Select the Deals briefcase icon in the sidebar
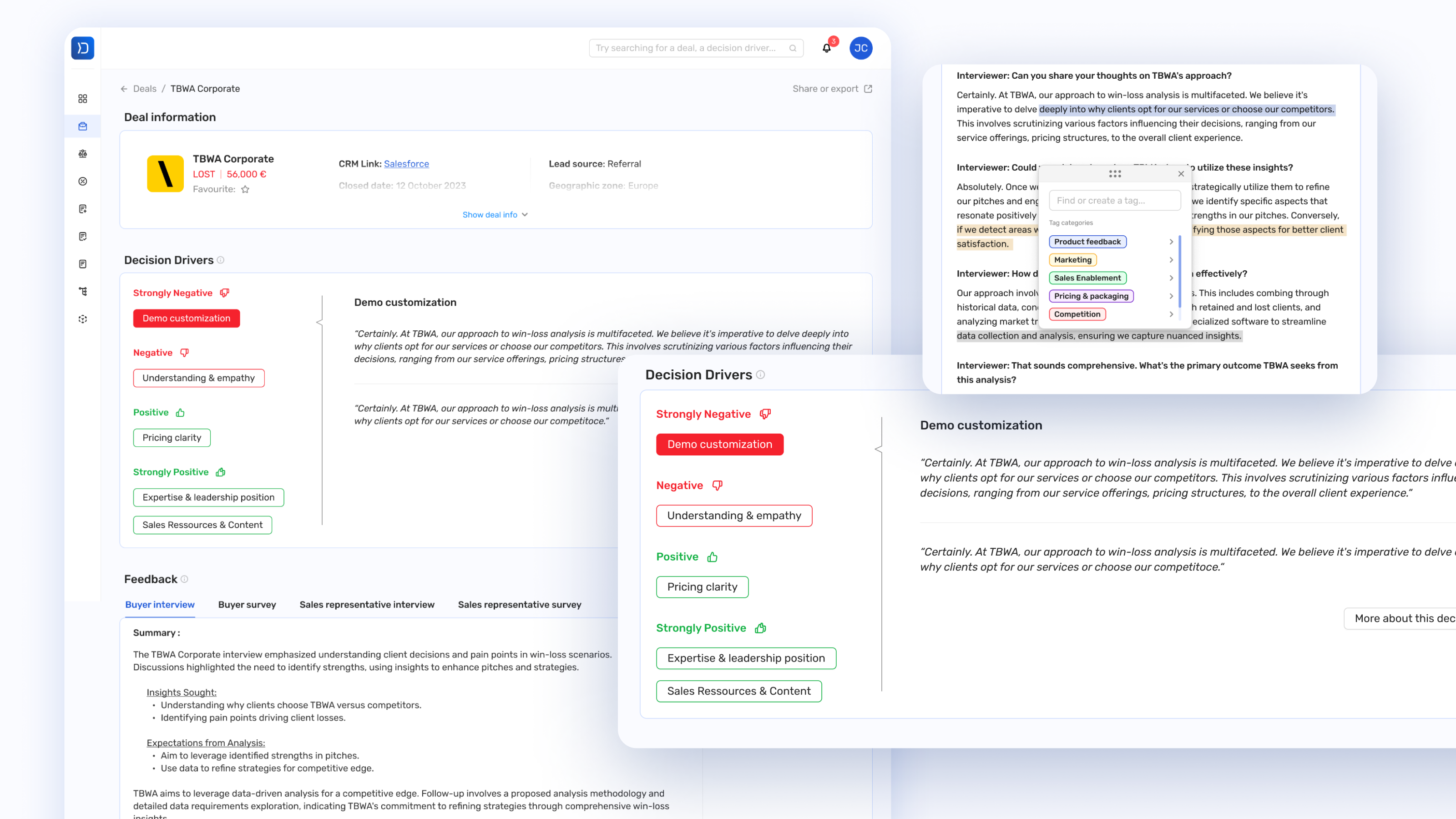 pos(82,126)
